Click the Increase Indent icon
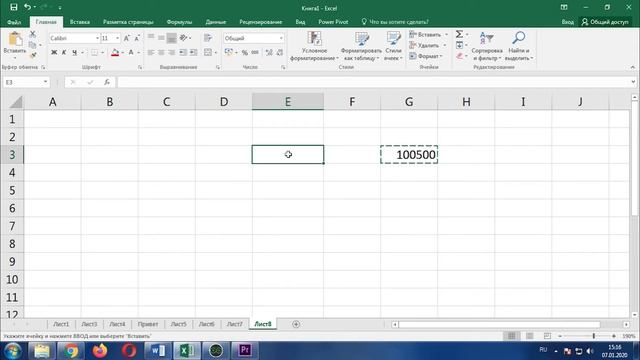This screenshot has height=360, width=640. (x=193, y=53)
